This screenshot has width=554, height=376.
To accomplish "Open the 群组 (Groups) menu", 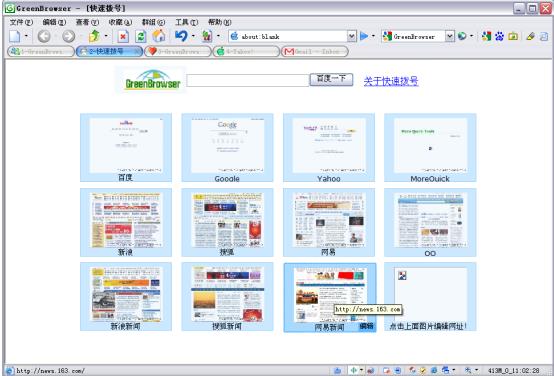I will tap(153, 22).
